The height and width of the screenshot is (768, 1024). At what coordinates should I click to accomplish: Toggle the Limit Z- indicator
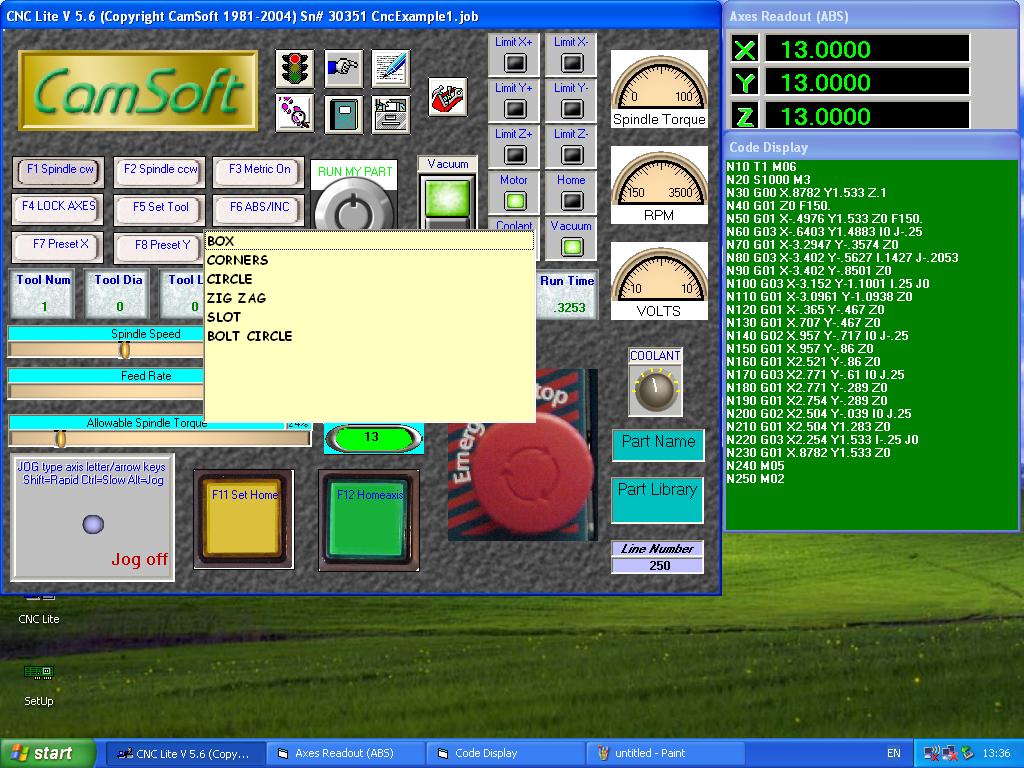point(571,155)
